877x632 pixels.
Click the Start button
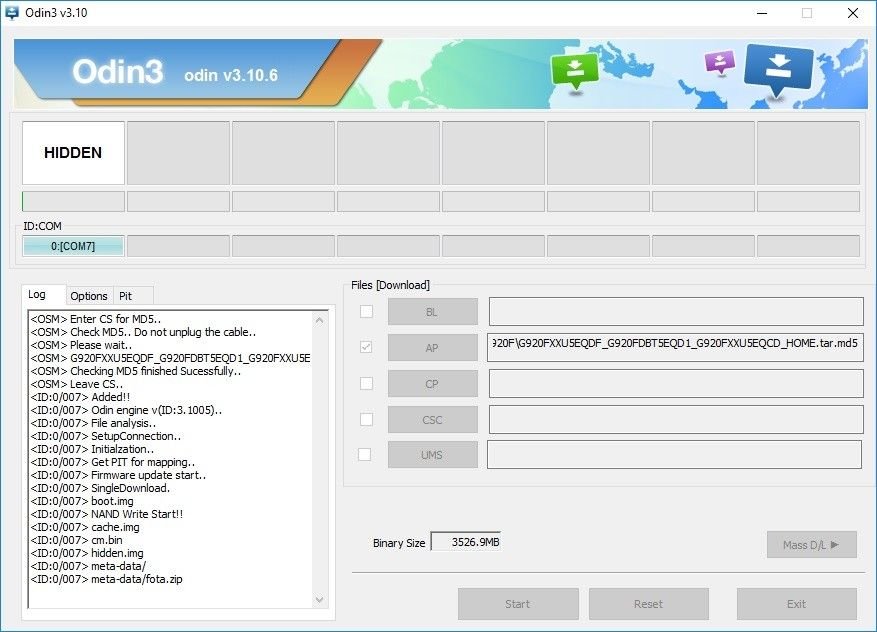click(x=518, y=604)
